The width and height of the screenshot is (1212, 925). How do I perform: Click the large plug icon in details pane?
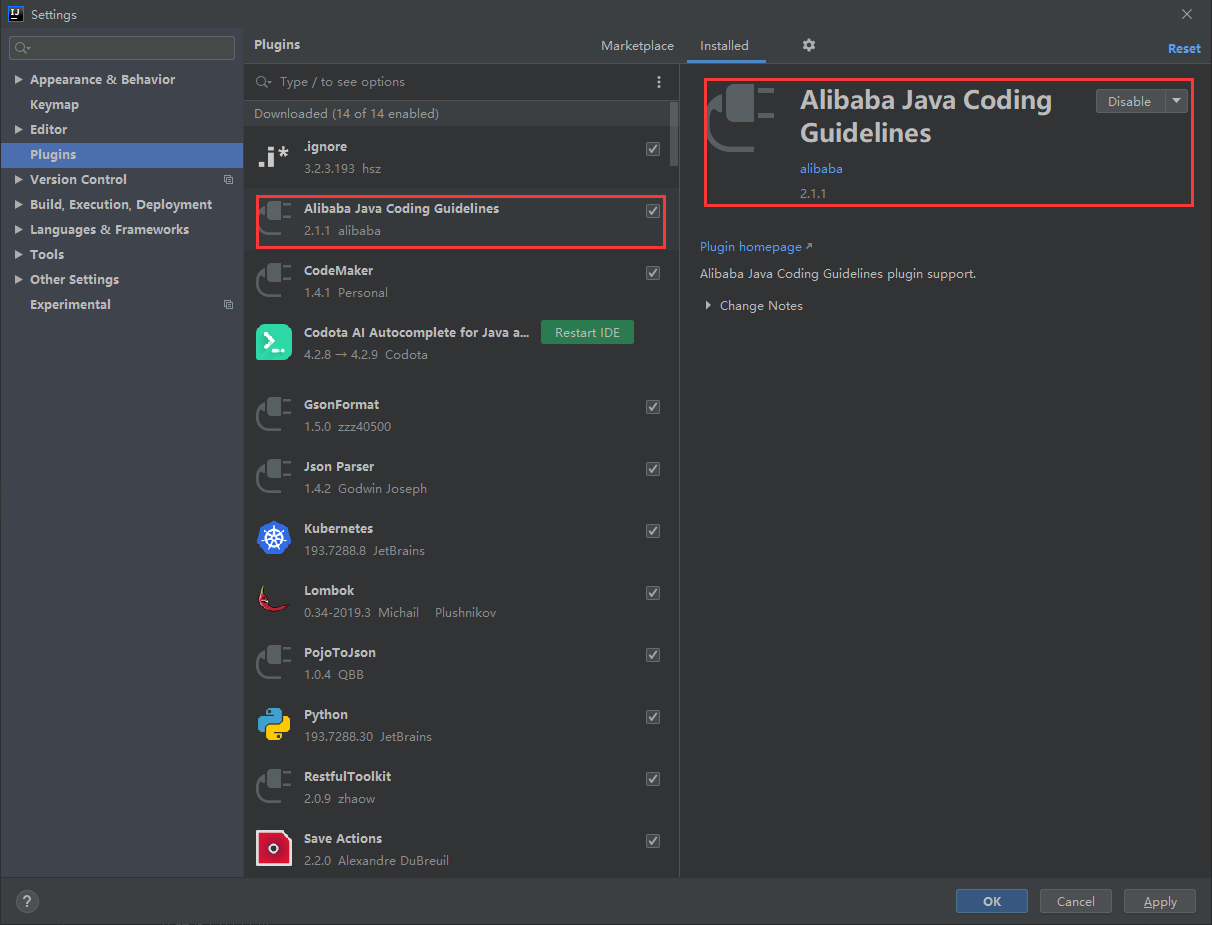coord(742,119)
